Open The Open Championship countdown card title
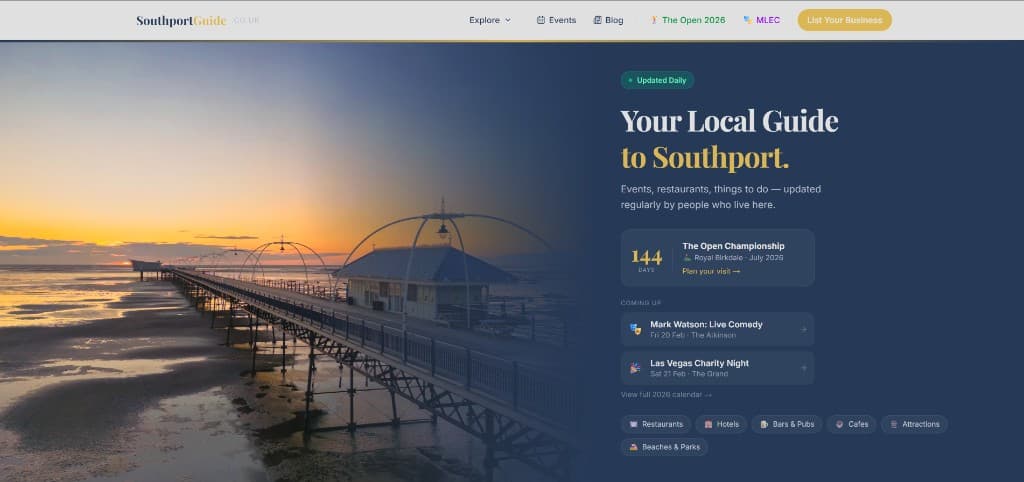Screen dimensions: 1024x482 pyautogui.click(x=733, y=246)
